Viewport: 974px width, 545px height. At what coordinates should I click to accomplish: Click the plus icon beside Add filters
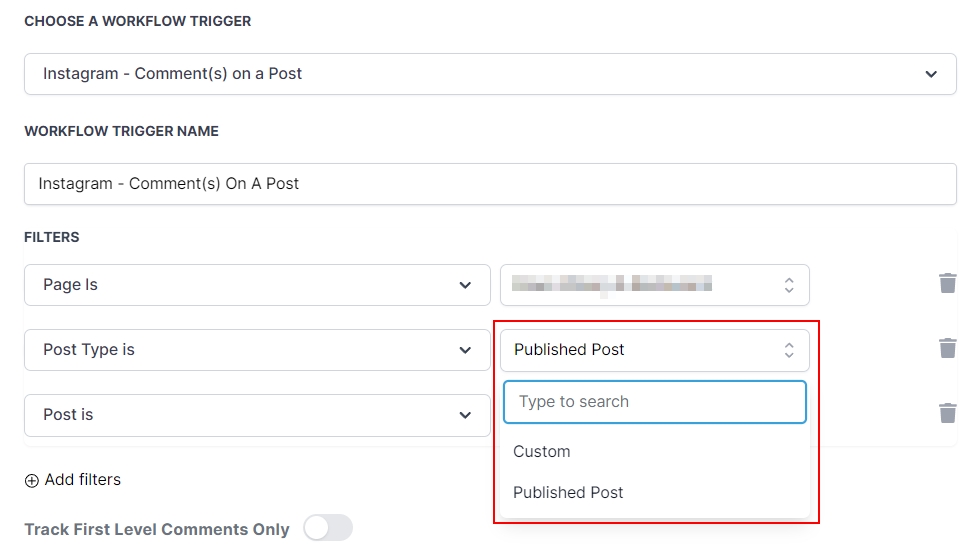click(x=32, y=480)
